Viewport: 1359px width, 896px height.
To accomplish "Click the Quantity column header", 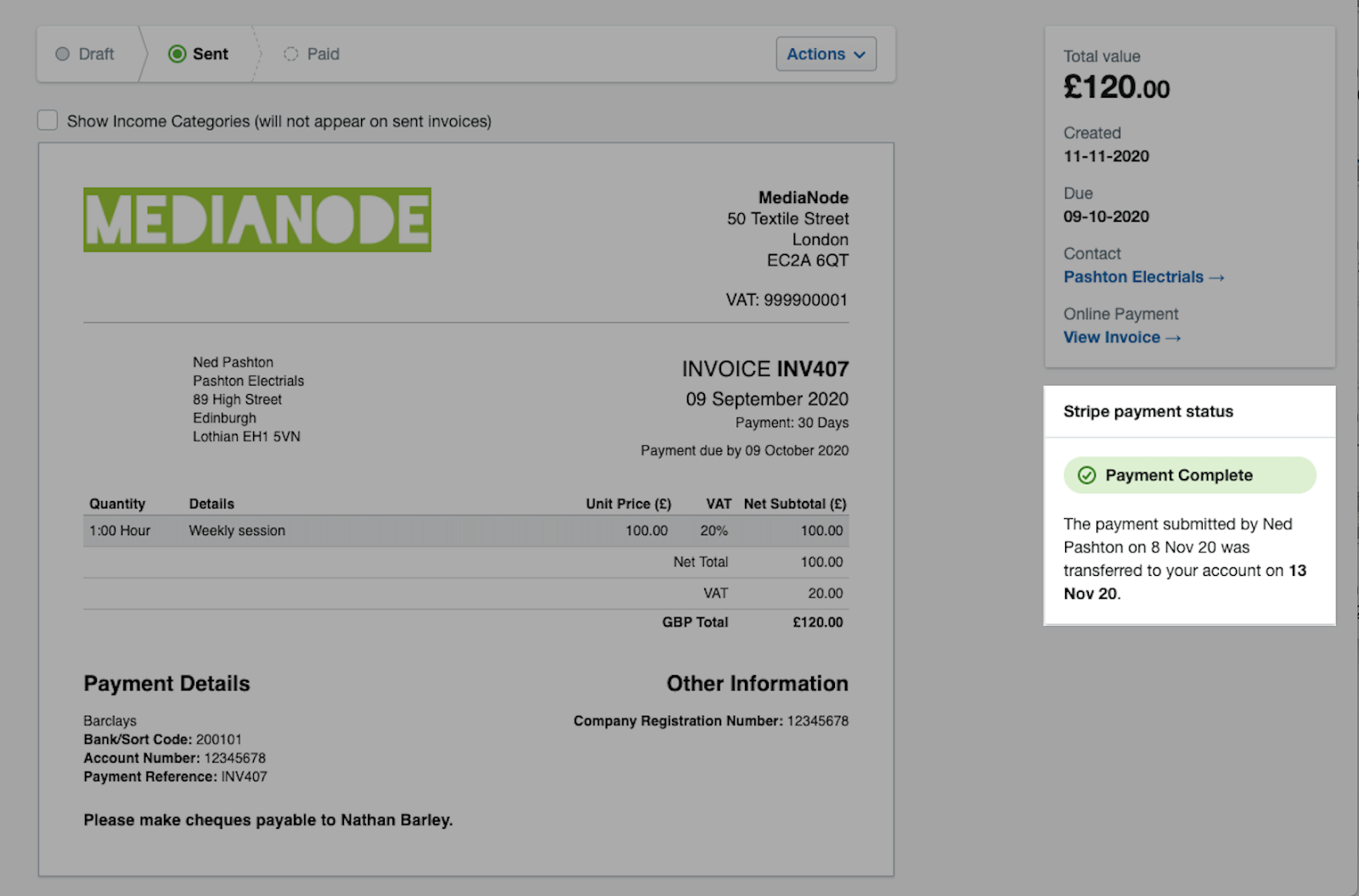I will coord(117,504).
